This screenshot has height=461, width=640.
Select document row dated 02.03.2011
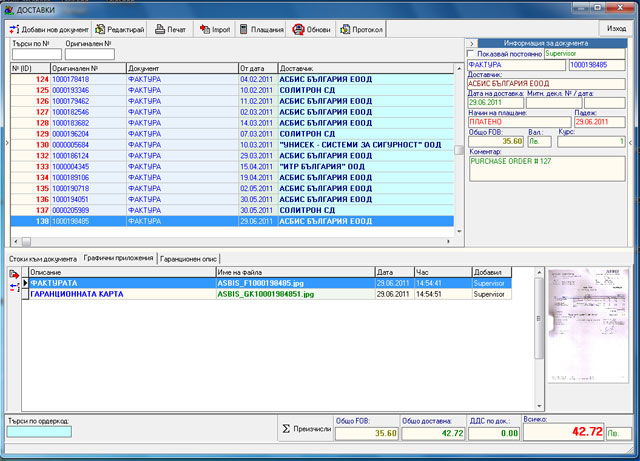coord(232,112)
